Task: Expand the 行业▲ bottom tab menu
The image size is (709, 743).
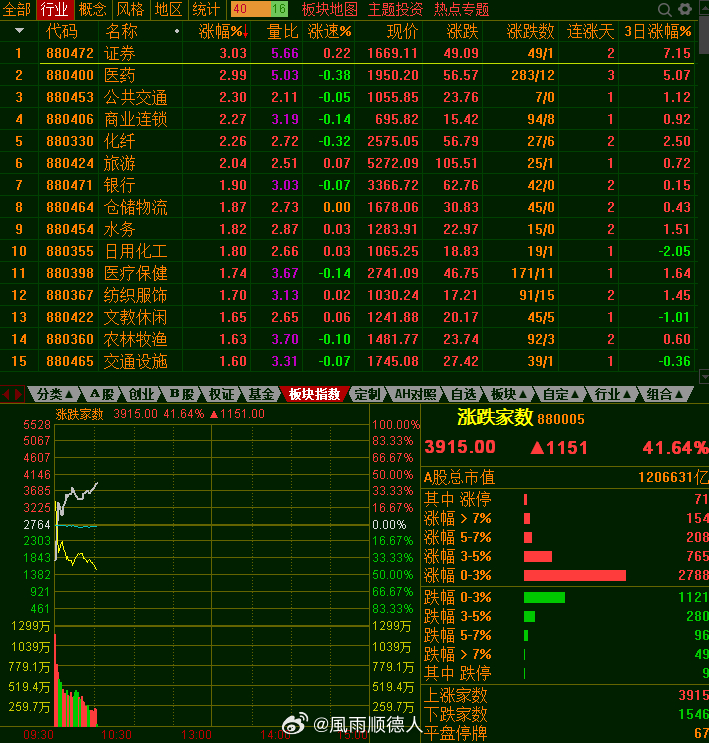Action: pos(612,394)
